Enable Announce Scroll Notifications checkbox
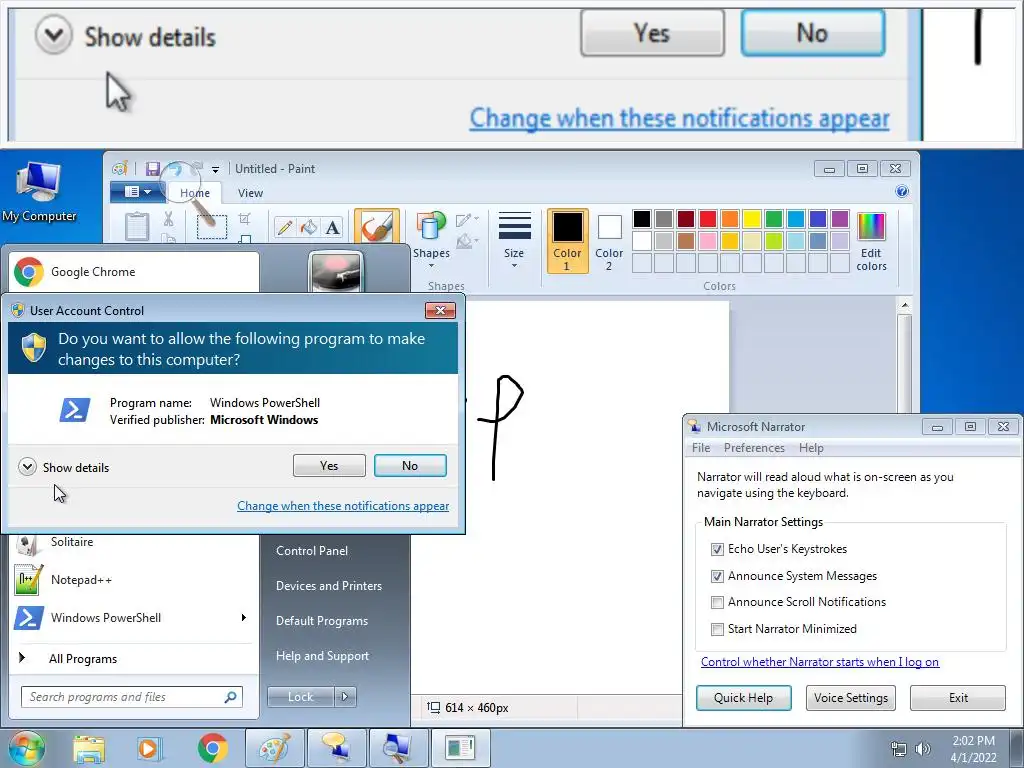Image resolution: width=1024 pixels, height=768 pixels. point(717,602)
